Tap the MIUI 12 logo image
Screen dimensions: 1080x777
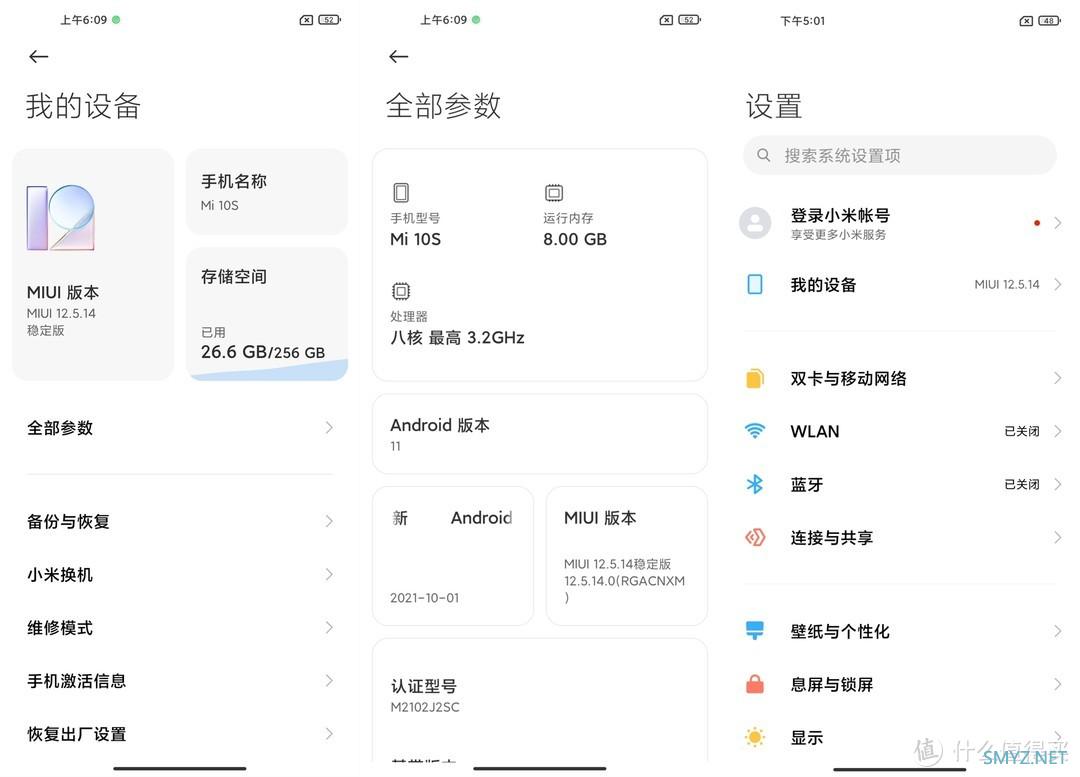coord(61,218)
